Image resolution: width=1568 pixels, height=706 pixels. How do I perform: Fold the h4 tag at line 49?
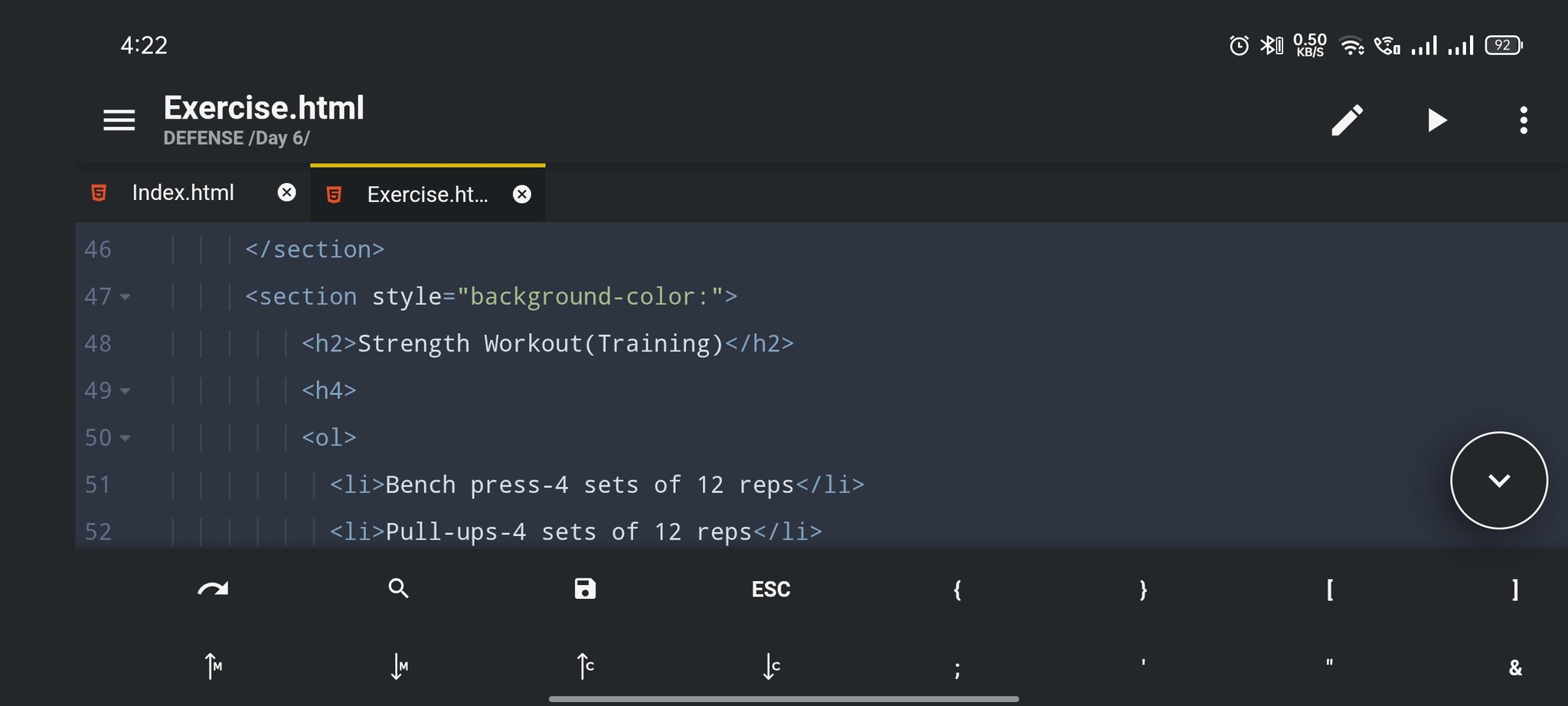(125, 391)
